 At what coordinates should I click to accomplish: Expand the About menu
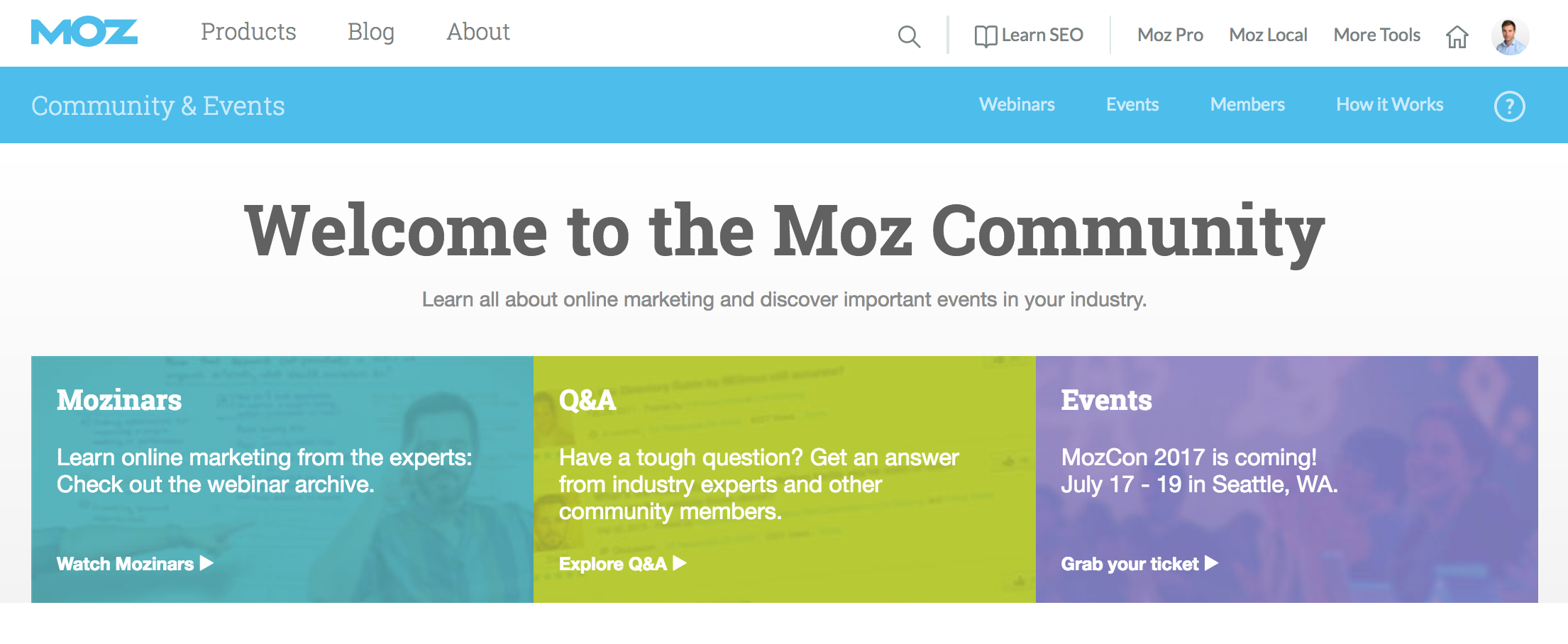pos(478,32)
